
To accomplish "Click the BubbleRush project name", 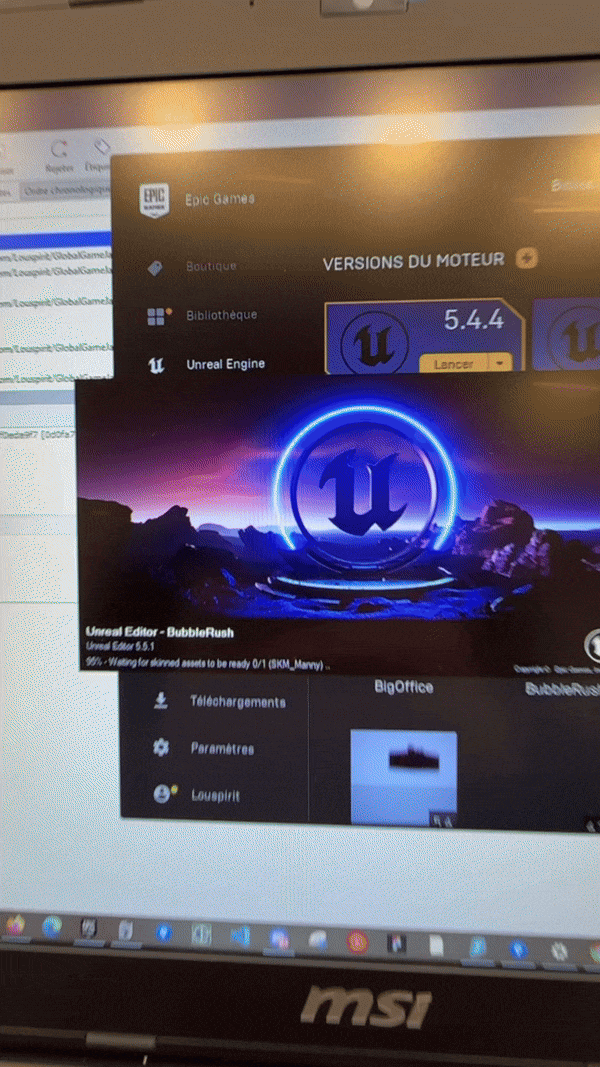I will click(562, 689).
